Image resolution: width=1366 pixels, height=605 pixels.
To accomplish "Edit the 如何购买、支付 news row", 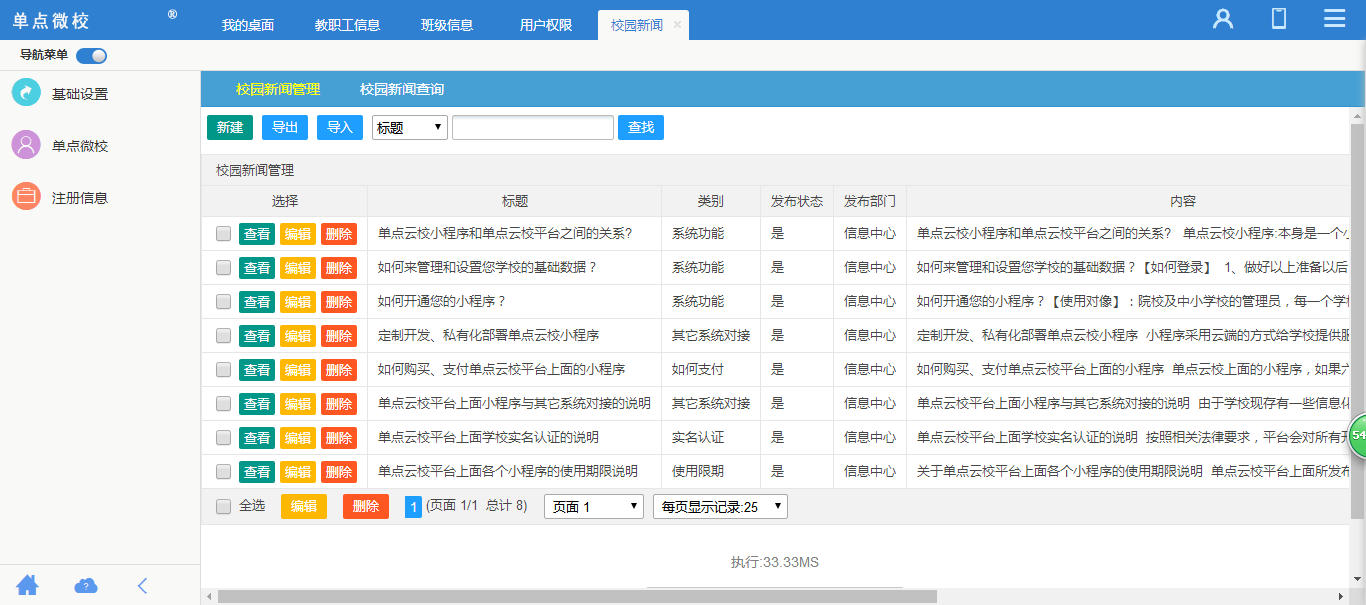I will click(x=298, y=370).
